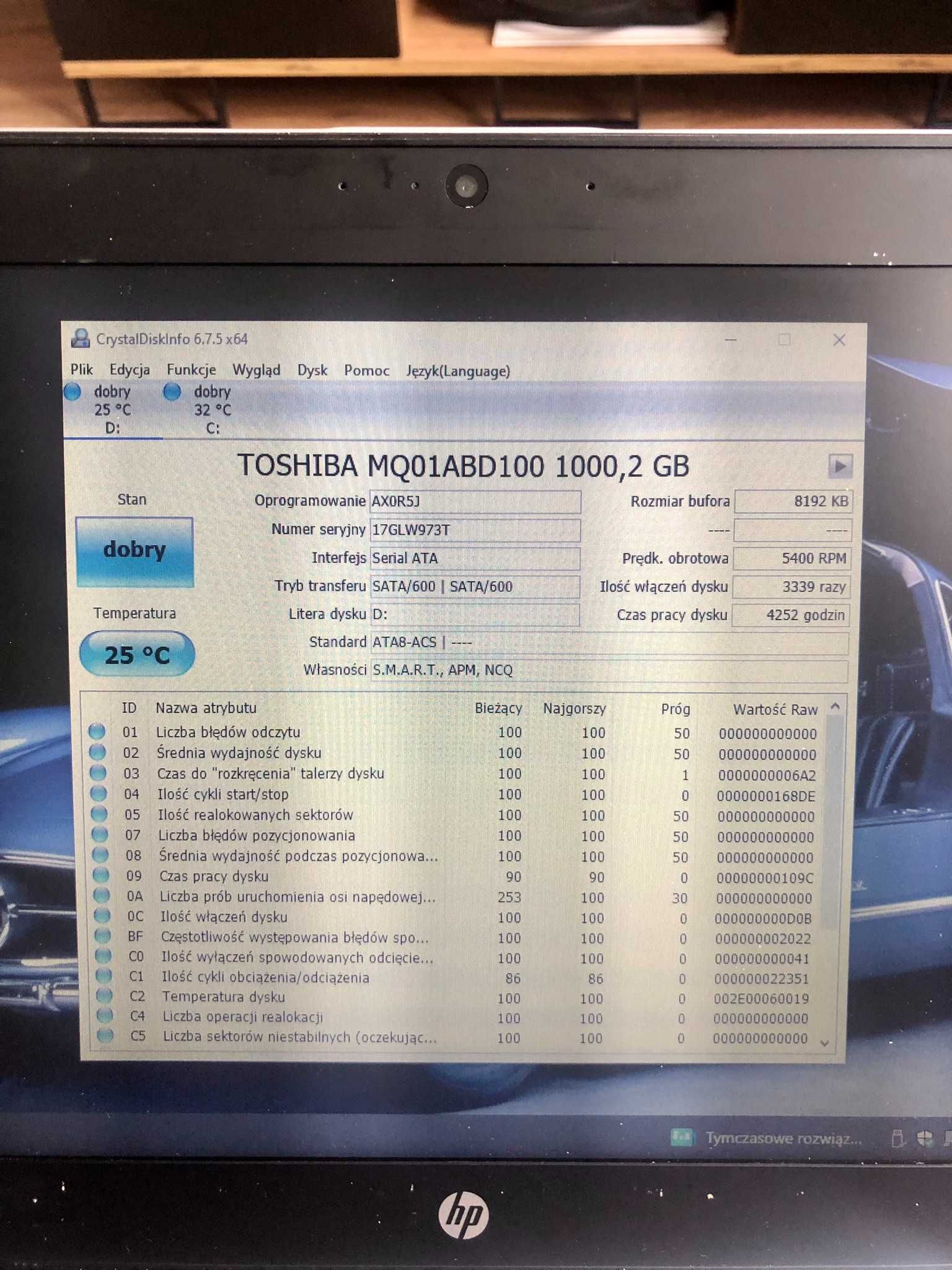
Task: Close the CrystalDiskInfo window
Action: (x=839, y=340)
